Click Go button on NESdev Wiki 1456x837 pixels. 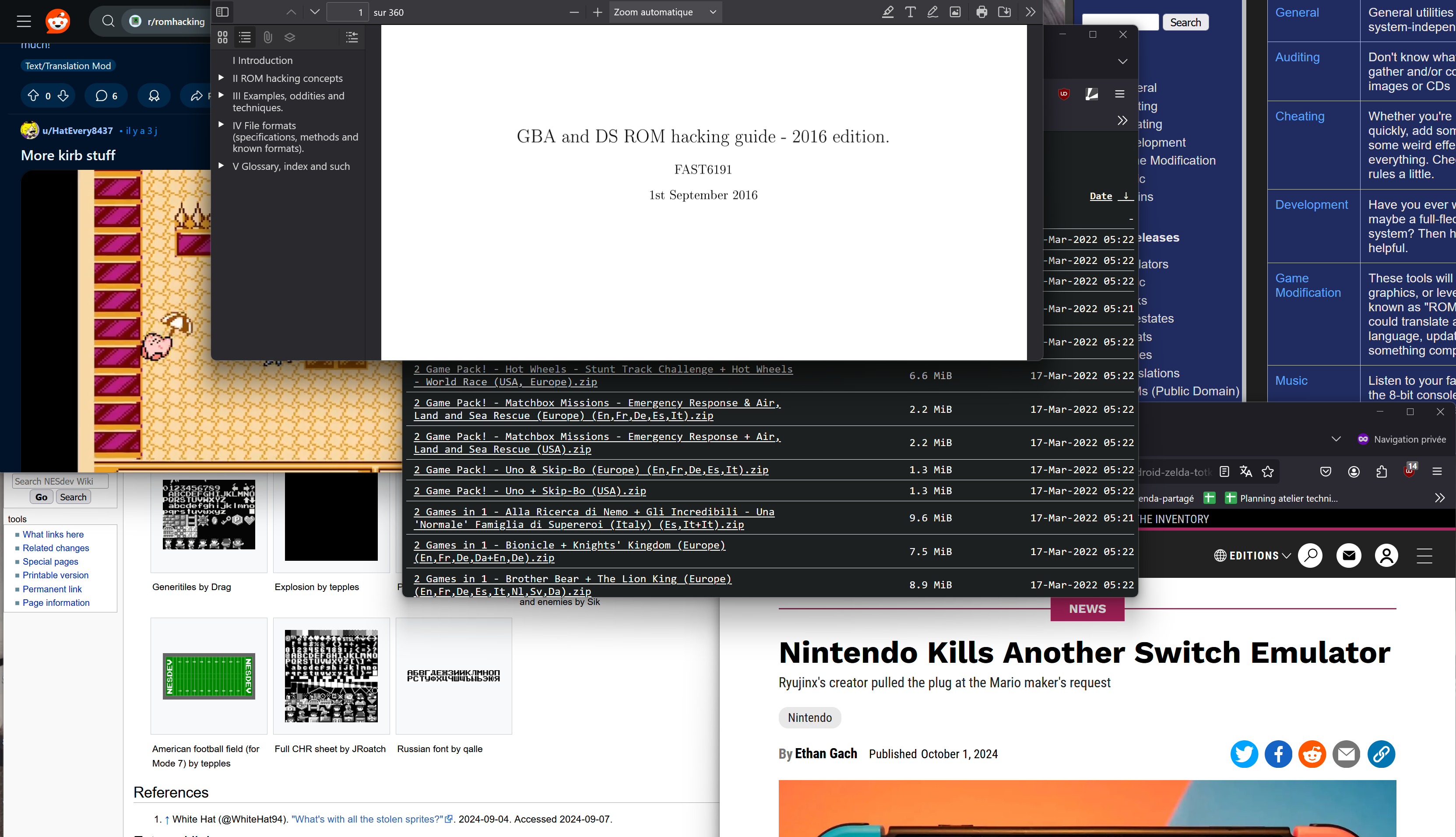pos(42,497)
